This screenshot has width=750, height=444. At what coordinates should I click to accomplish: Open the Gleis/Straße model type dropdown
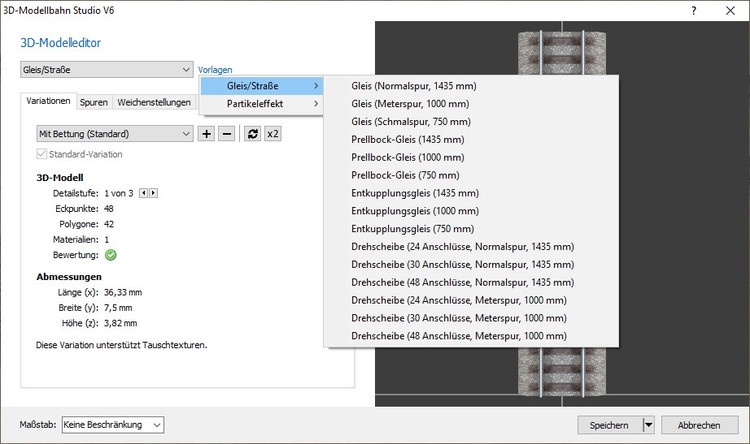click(x=107, y=70)
